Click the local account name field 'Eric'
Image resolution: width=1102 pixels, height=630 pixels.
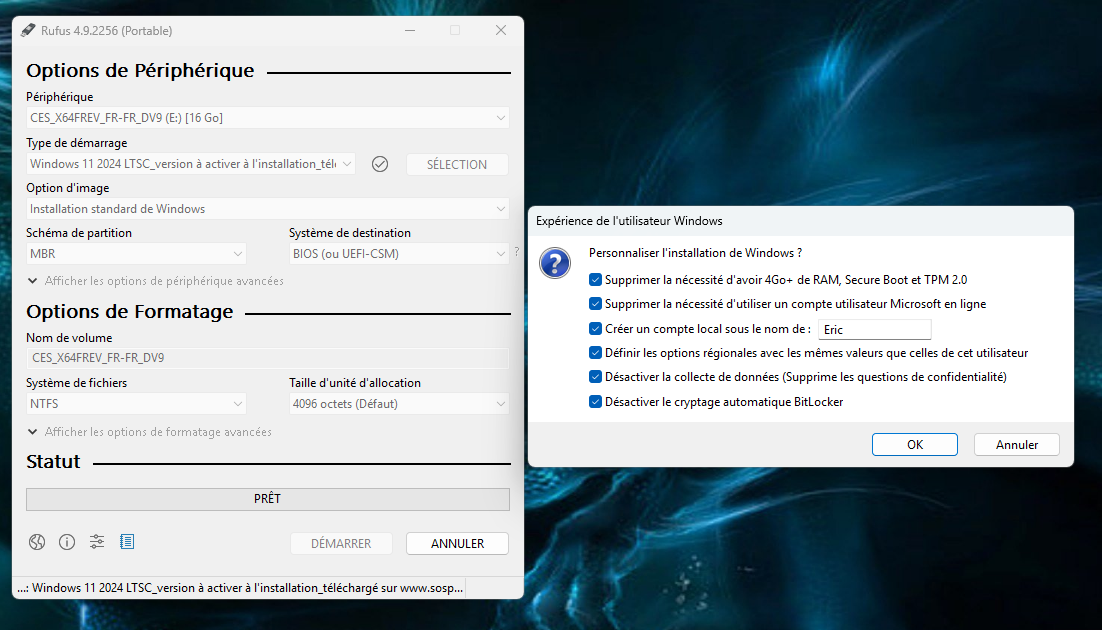(874, 329)
